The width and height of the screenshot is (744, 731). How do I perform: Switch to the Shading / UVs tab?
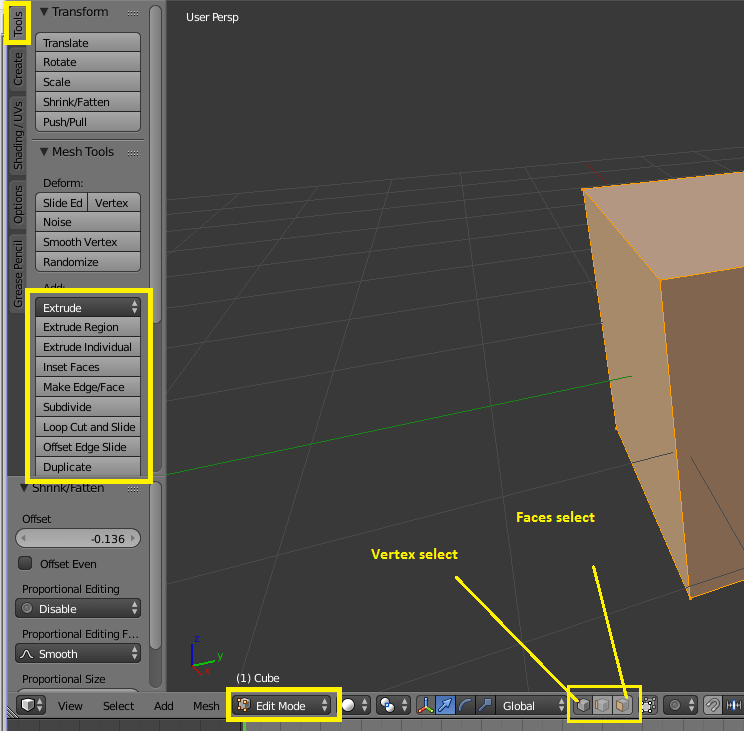(x=18, y=135)
